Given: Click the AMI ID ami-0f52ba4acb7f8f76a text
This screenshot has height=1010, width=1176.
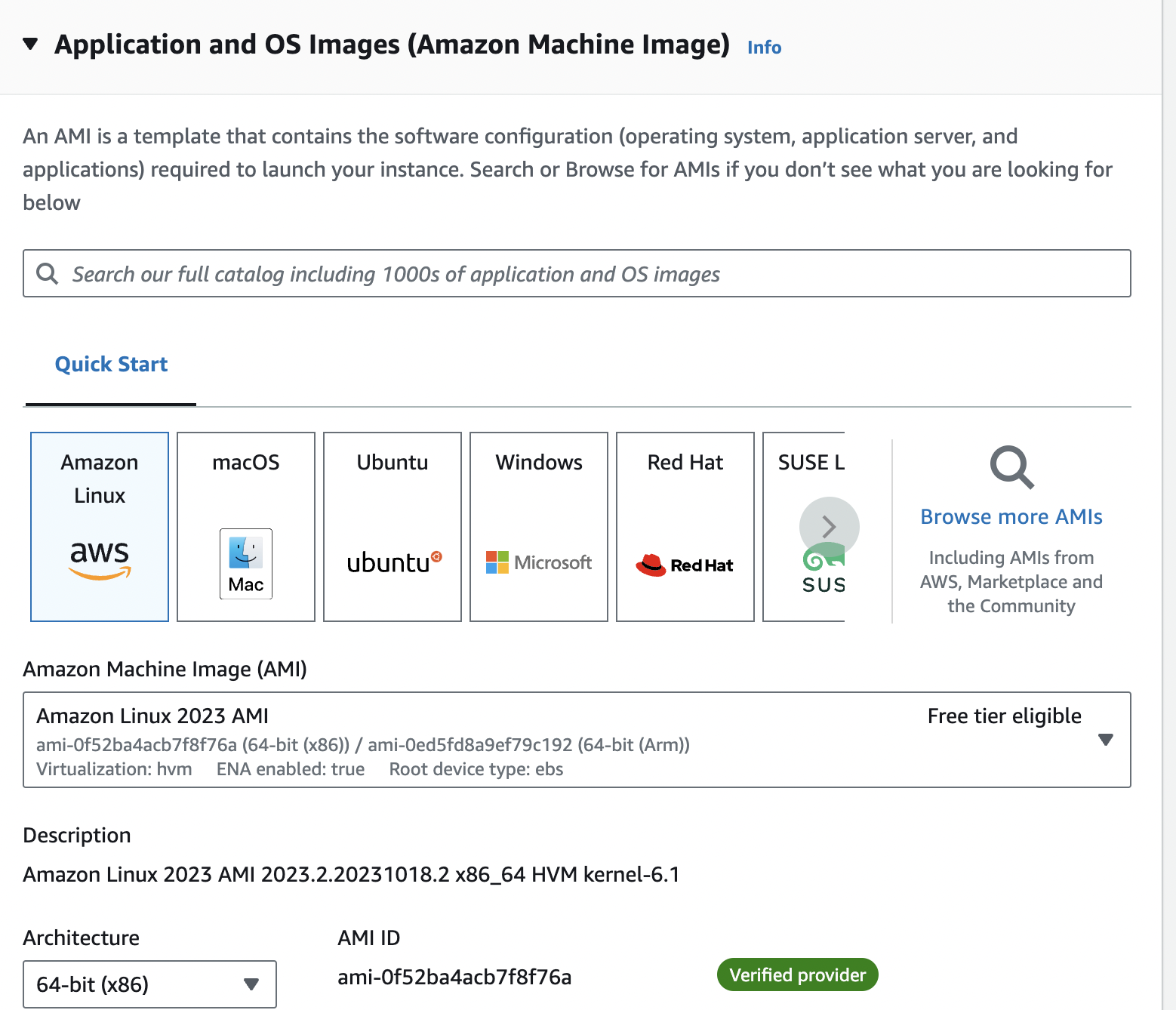Looking at the screenshot, I should [x=454, y=977].
